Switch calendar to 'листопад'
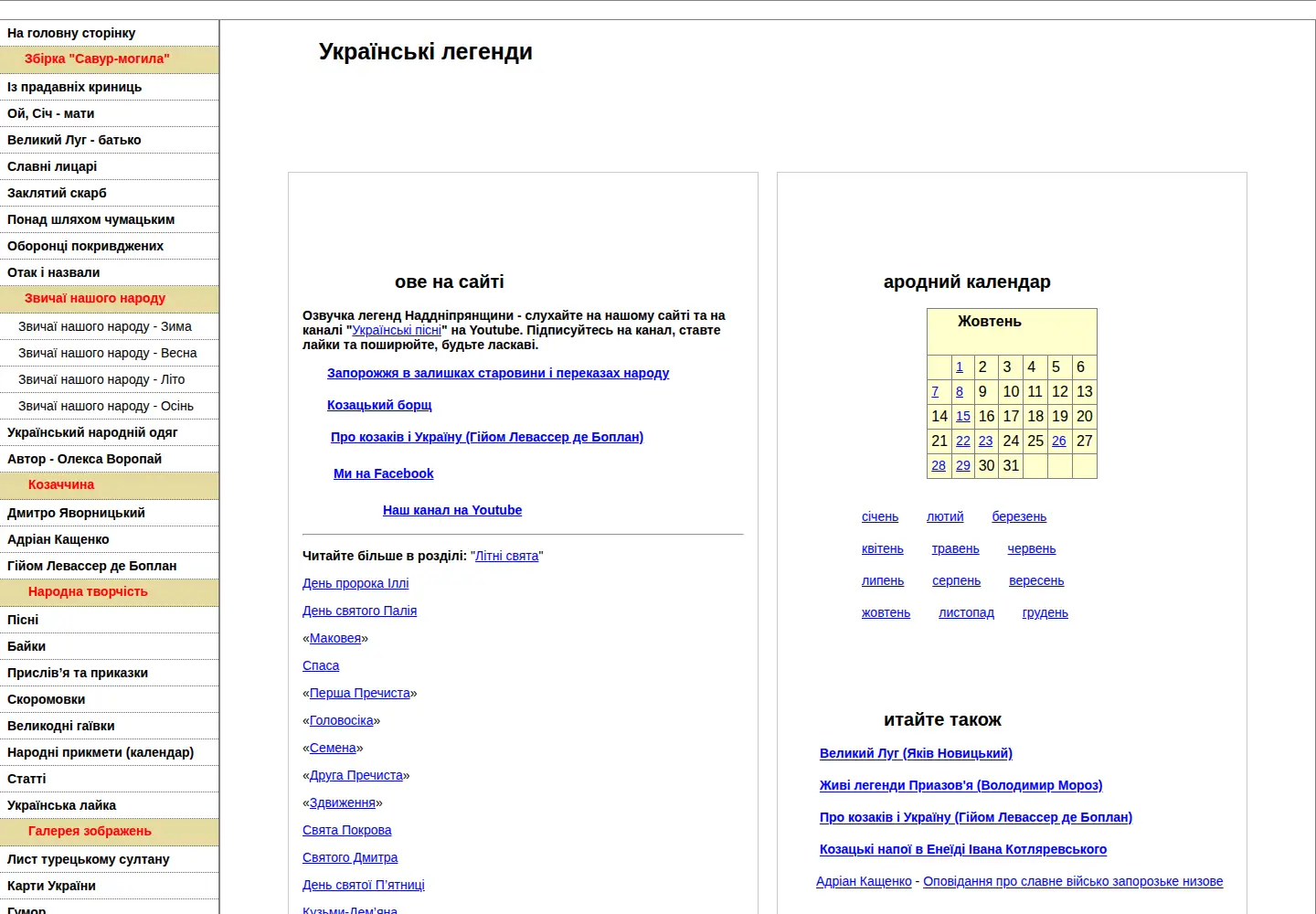 click(x=967, y=612)
